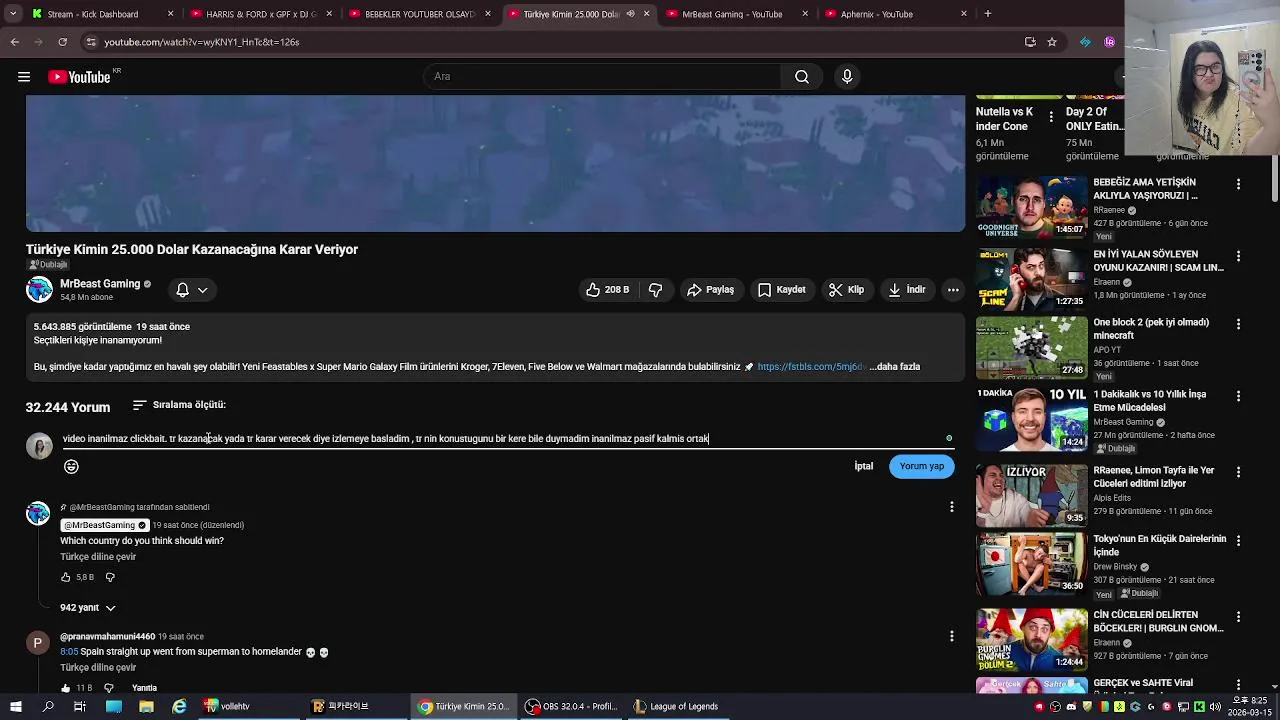Expand description with ...daha fazla

point(894,367)
